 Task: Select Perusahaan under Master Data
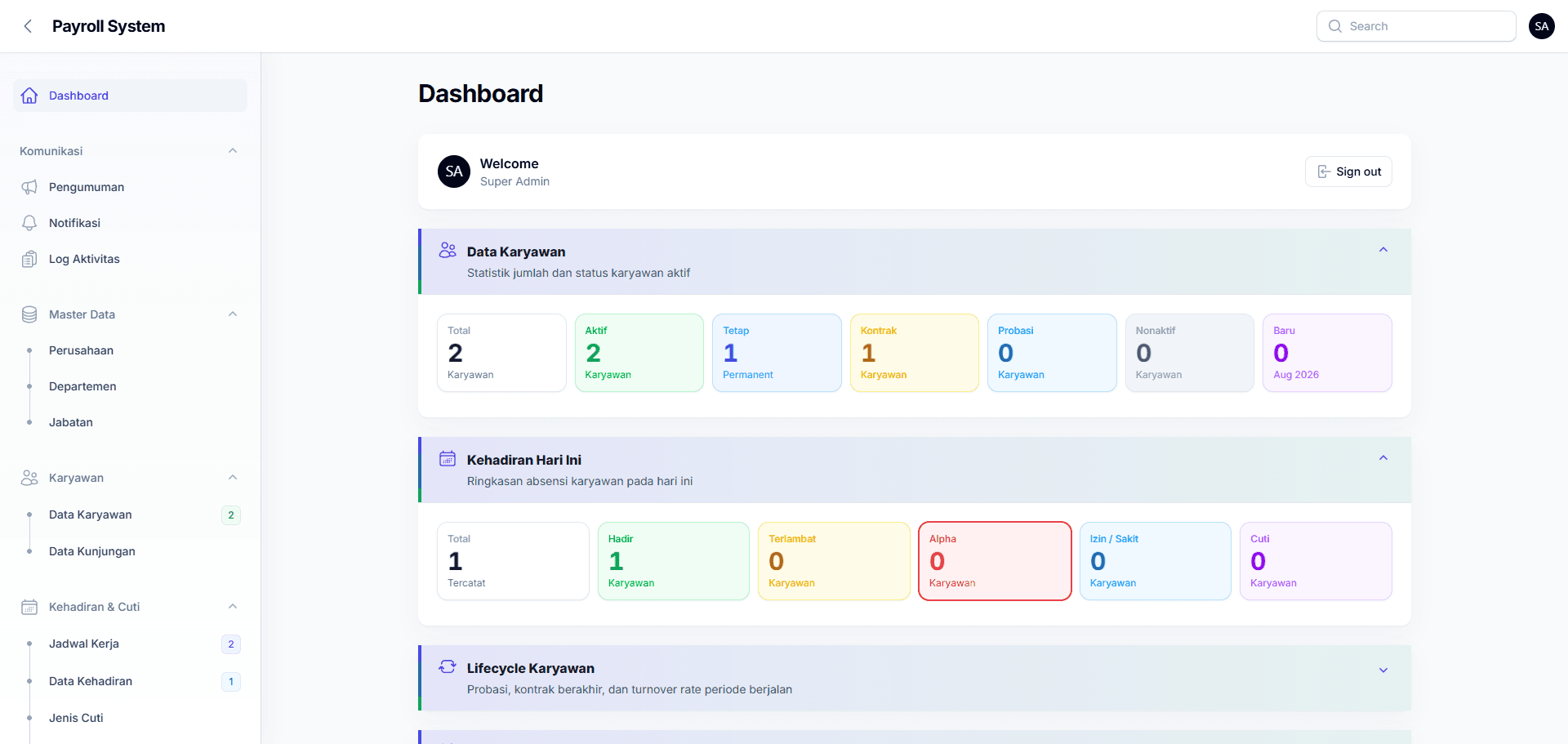[130, 350]
